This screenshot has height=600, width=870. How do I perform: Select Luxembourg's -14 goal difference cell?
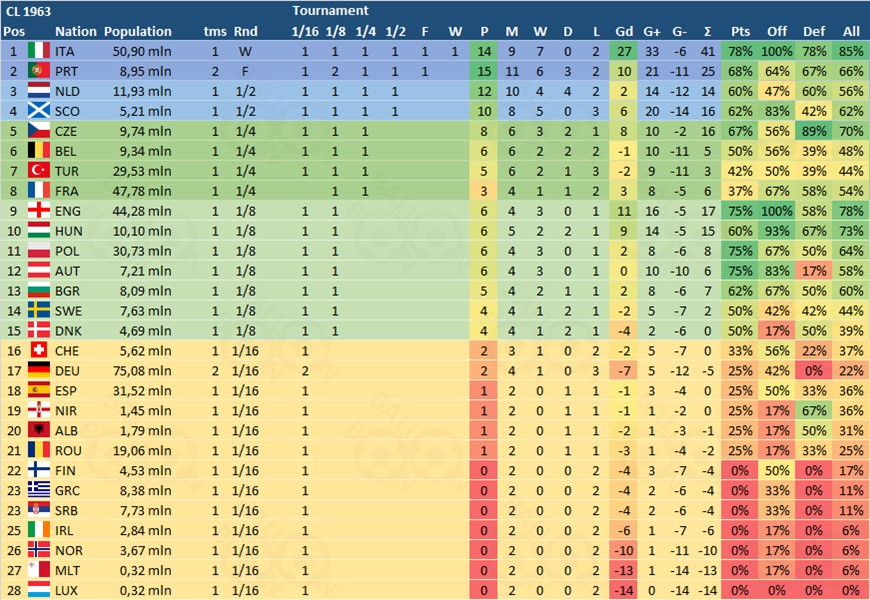click(624, 591)
